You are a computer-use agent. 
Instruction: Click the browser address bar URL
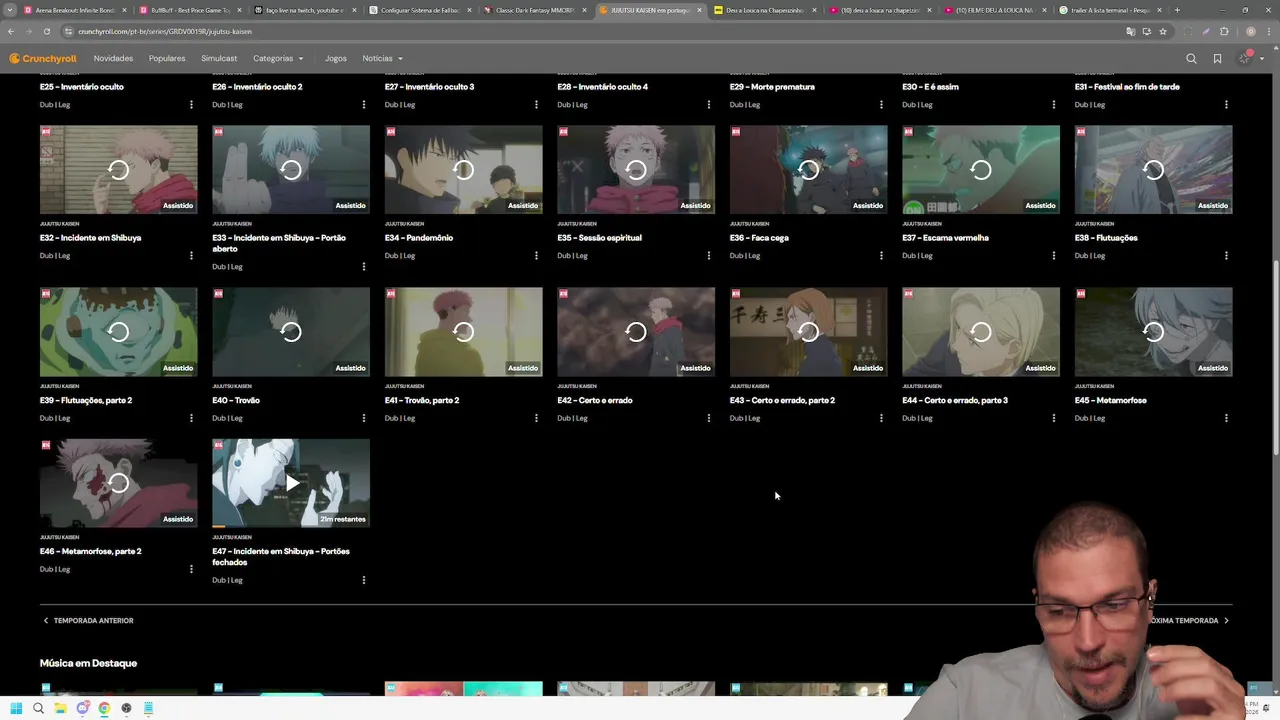click(165, 31)
